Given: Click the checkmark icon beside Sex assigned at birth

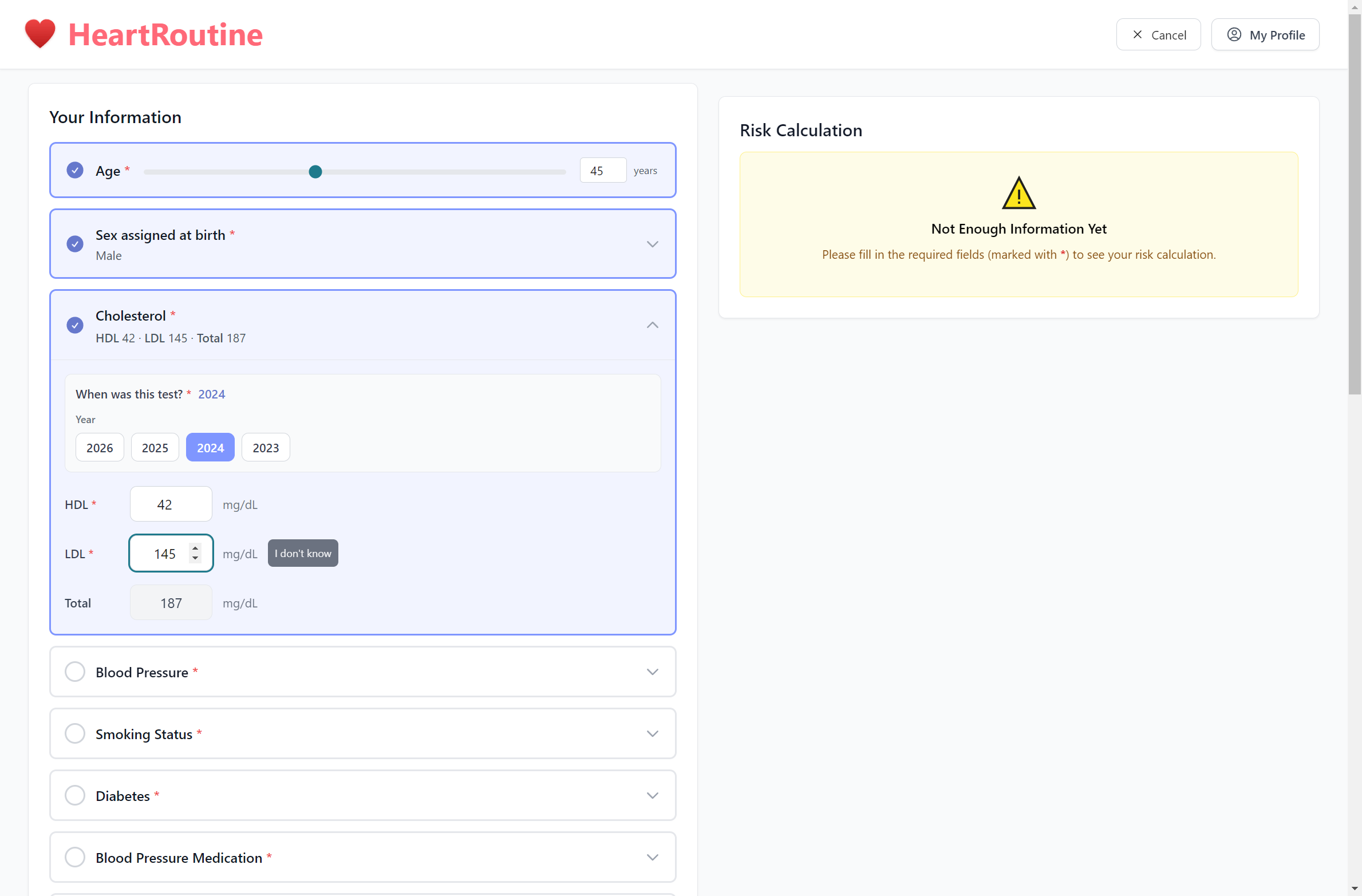Looking at the screenshot, I should pos(75,243).
